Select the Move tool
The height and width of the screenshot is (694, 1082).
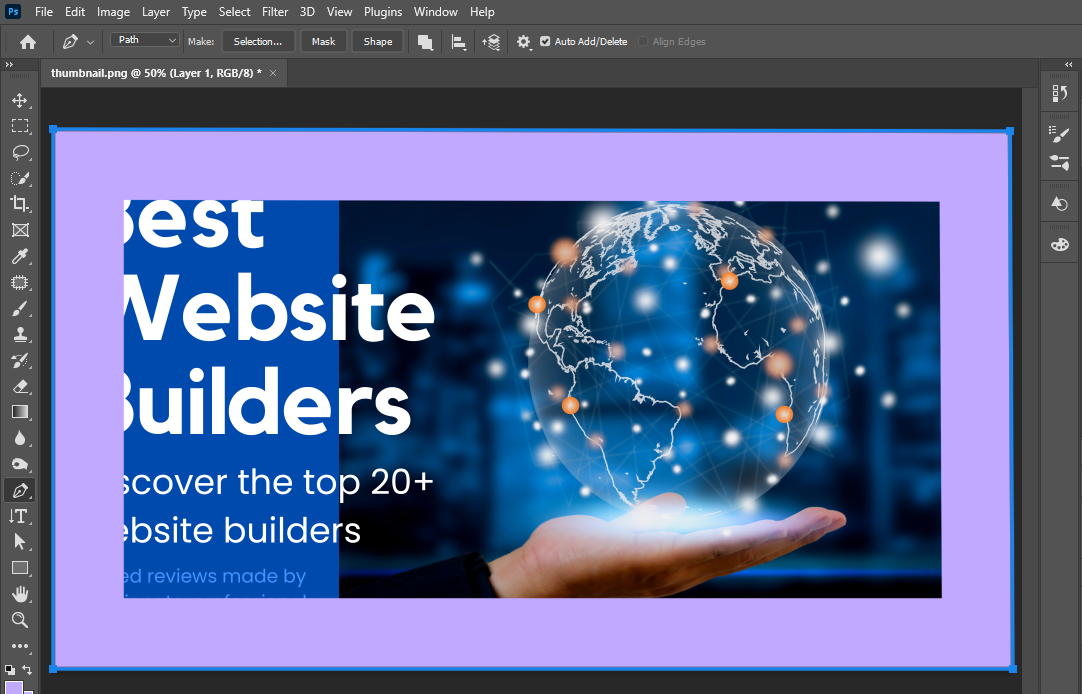pyautogui.click(x=19, y=101)
